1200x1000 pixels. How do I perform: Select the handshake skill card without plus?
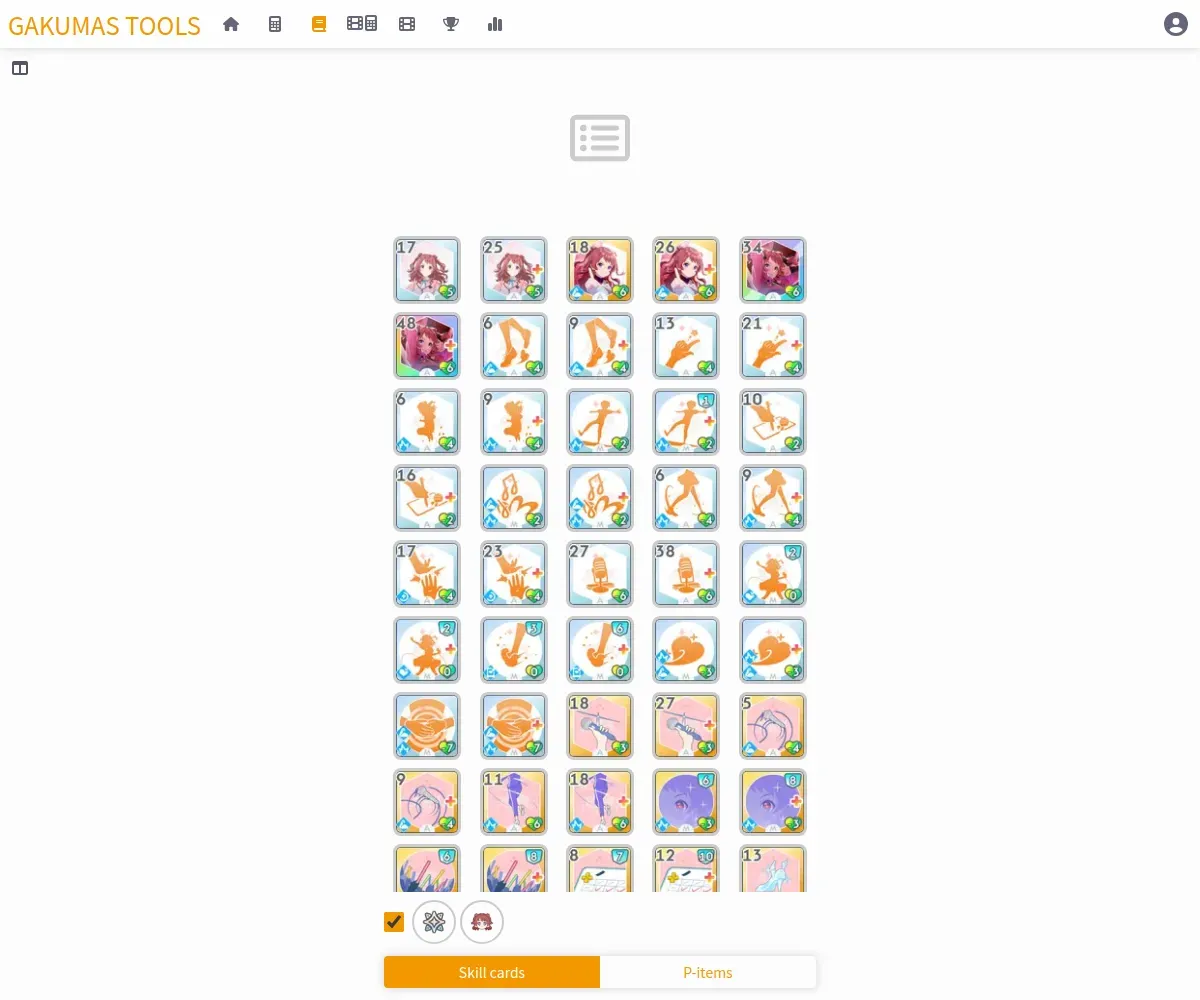tap(428, 726)
